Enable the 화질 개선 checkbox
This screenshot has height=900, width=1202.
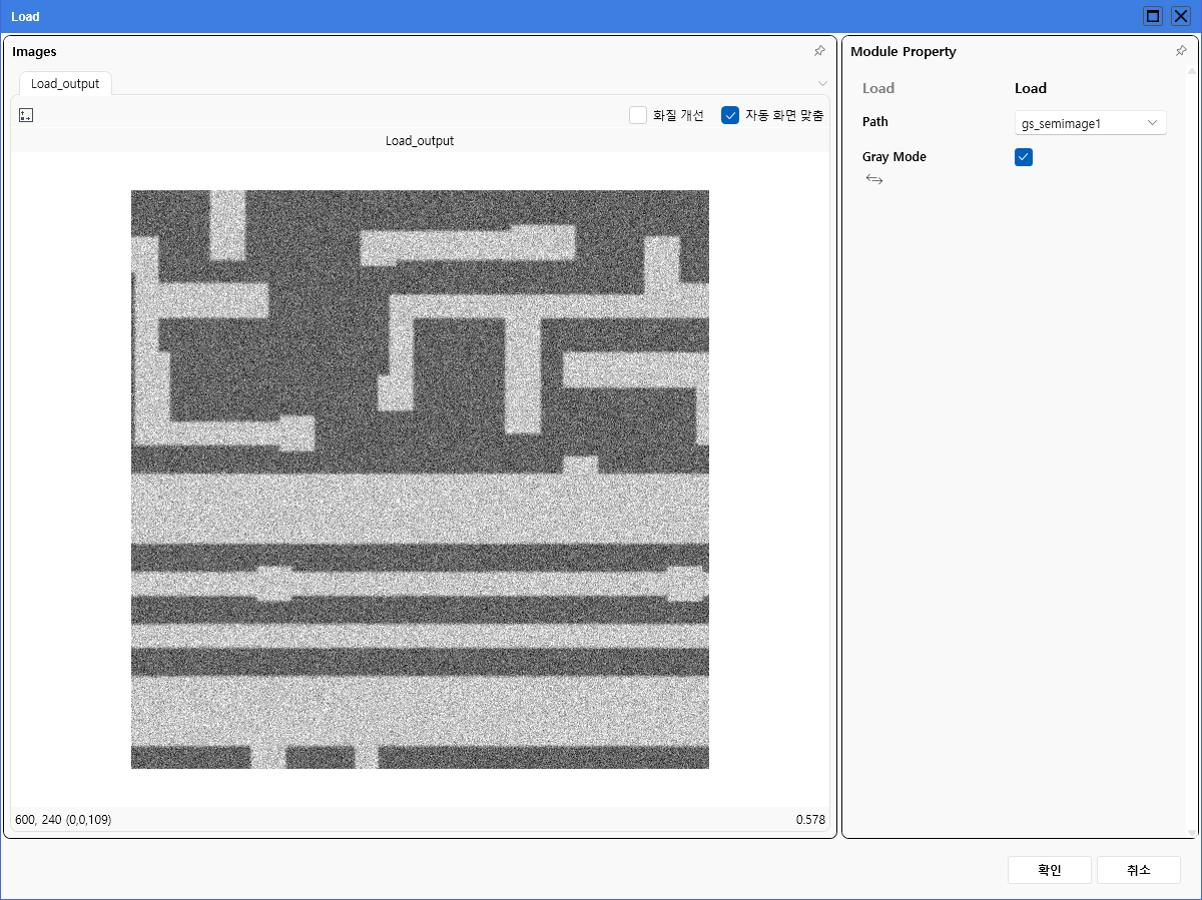[638, 115]
